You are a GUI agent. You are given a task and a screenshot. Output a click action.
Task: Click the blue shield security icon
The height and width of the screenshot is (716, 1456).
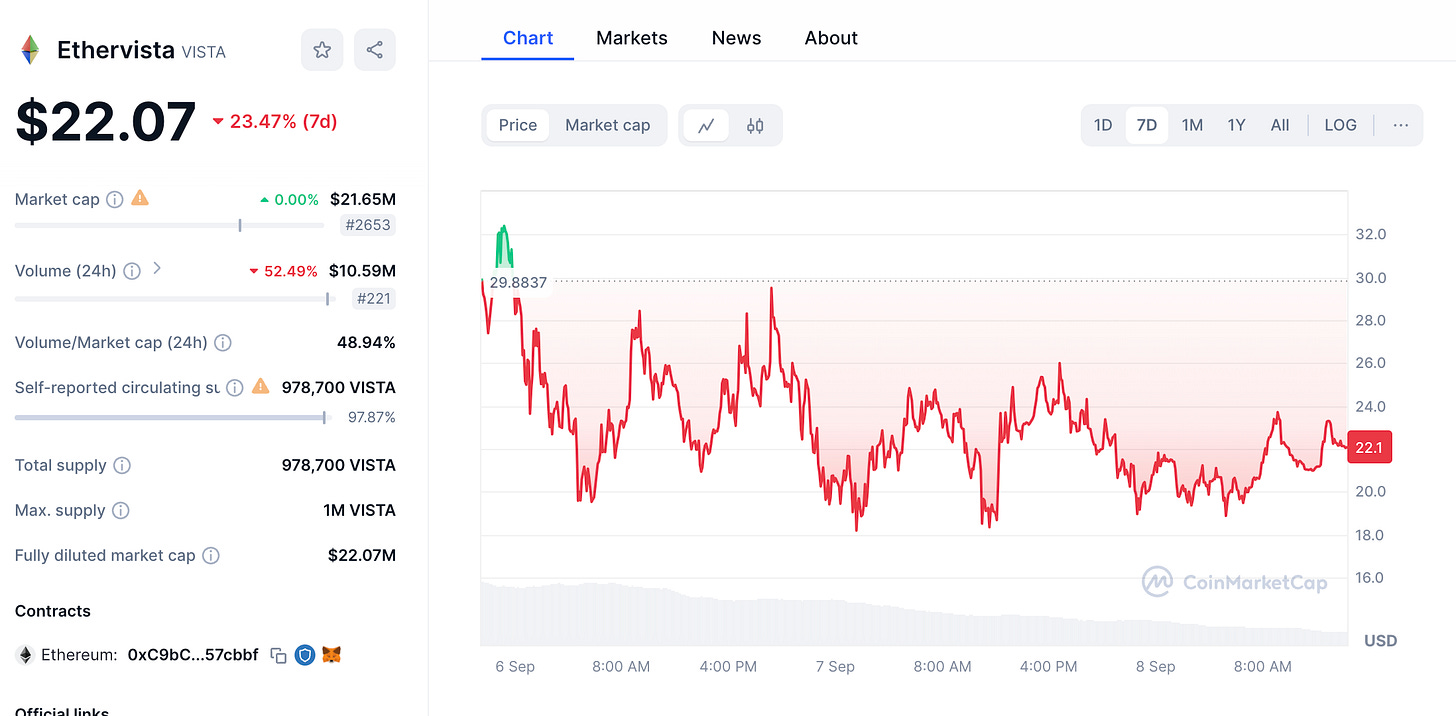coord(305,656)
